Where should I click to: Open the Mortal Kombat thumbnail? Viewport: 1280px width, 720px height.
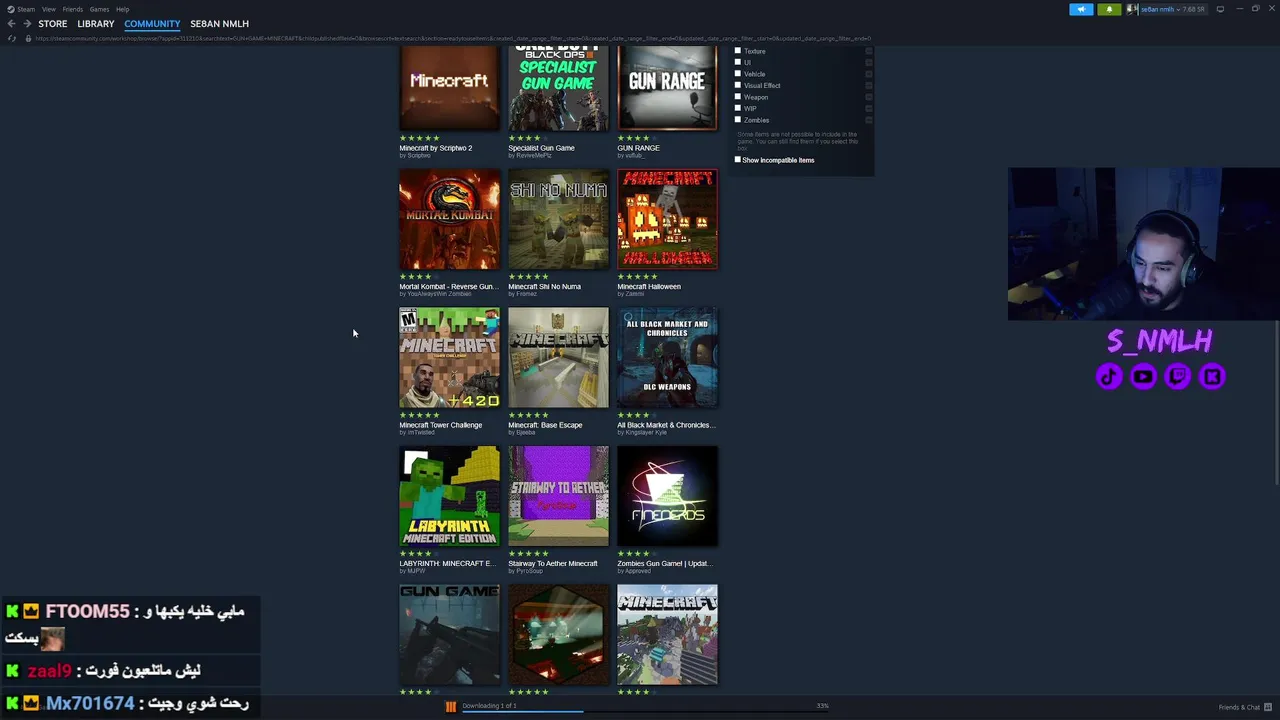pyautogui.click(x=449, y=219)
